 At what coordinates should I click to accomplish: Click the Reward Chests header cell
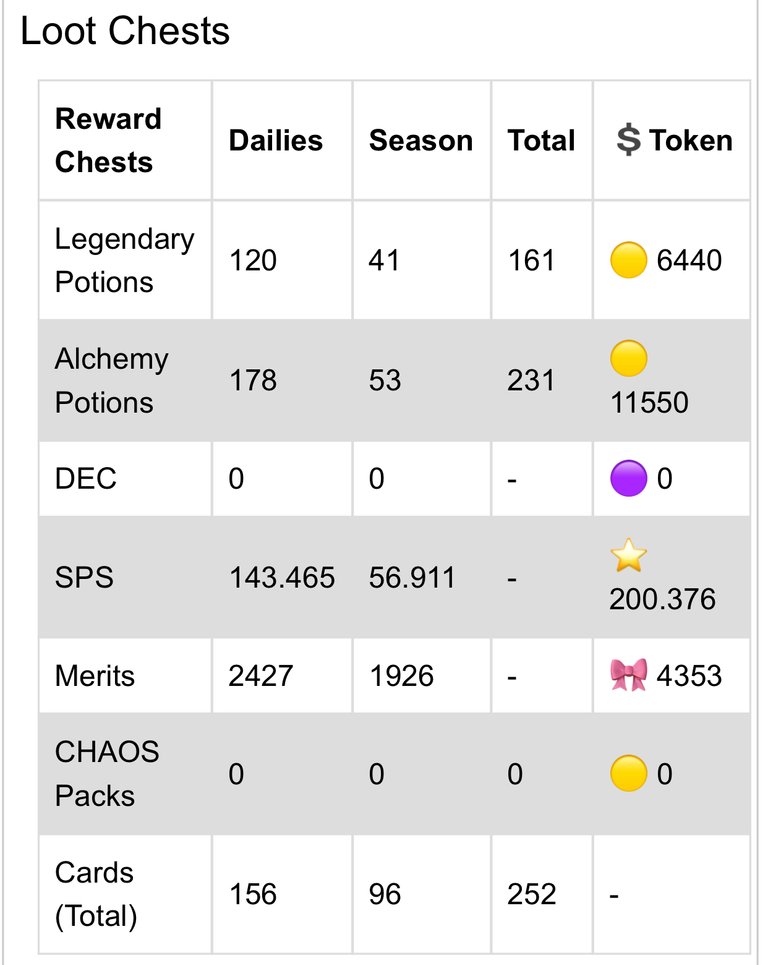point(108,140)
